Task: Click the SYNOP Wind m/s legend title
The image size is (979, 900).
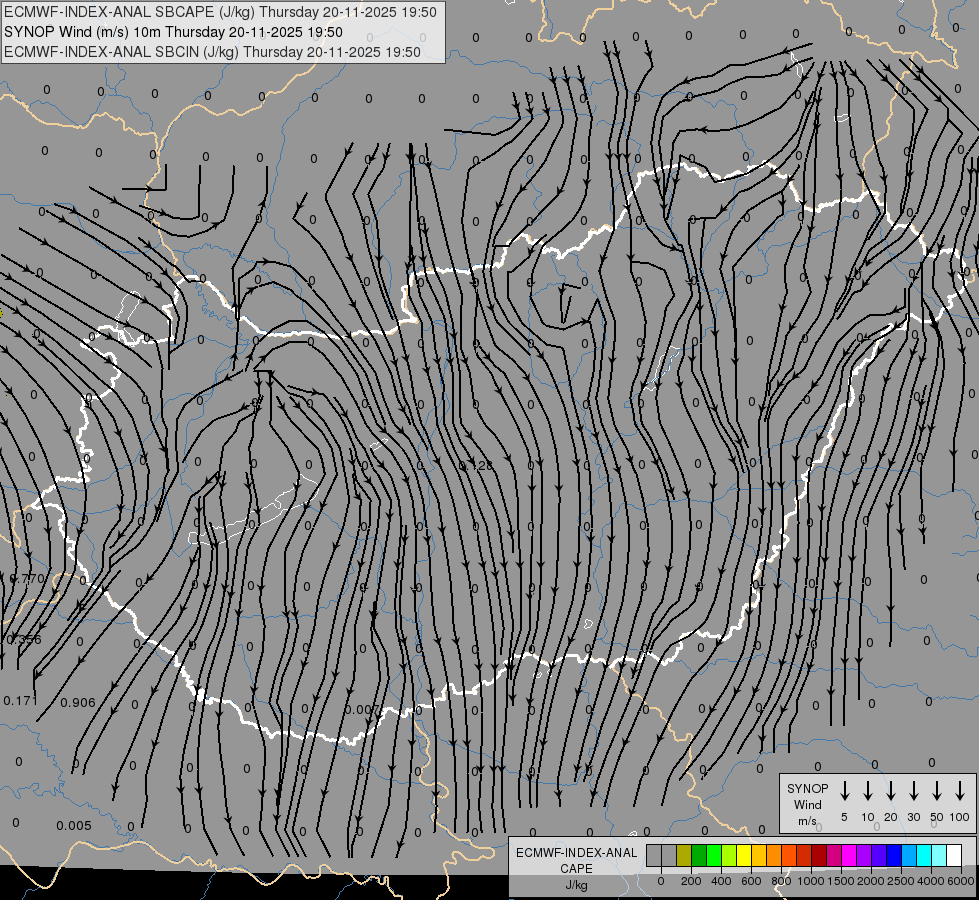Action: click(807, 804)
